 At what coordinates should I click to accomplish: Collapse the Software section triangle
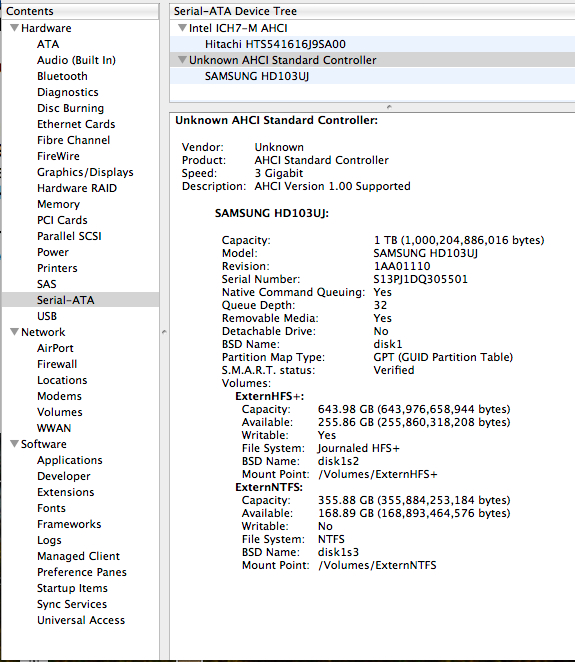14,444
